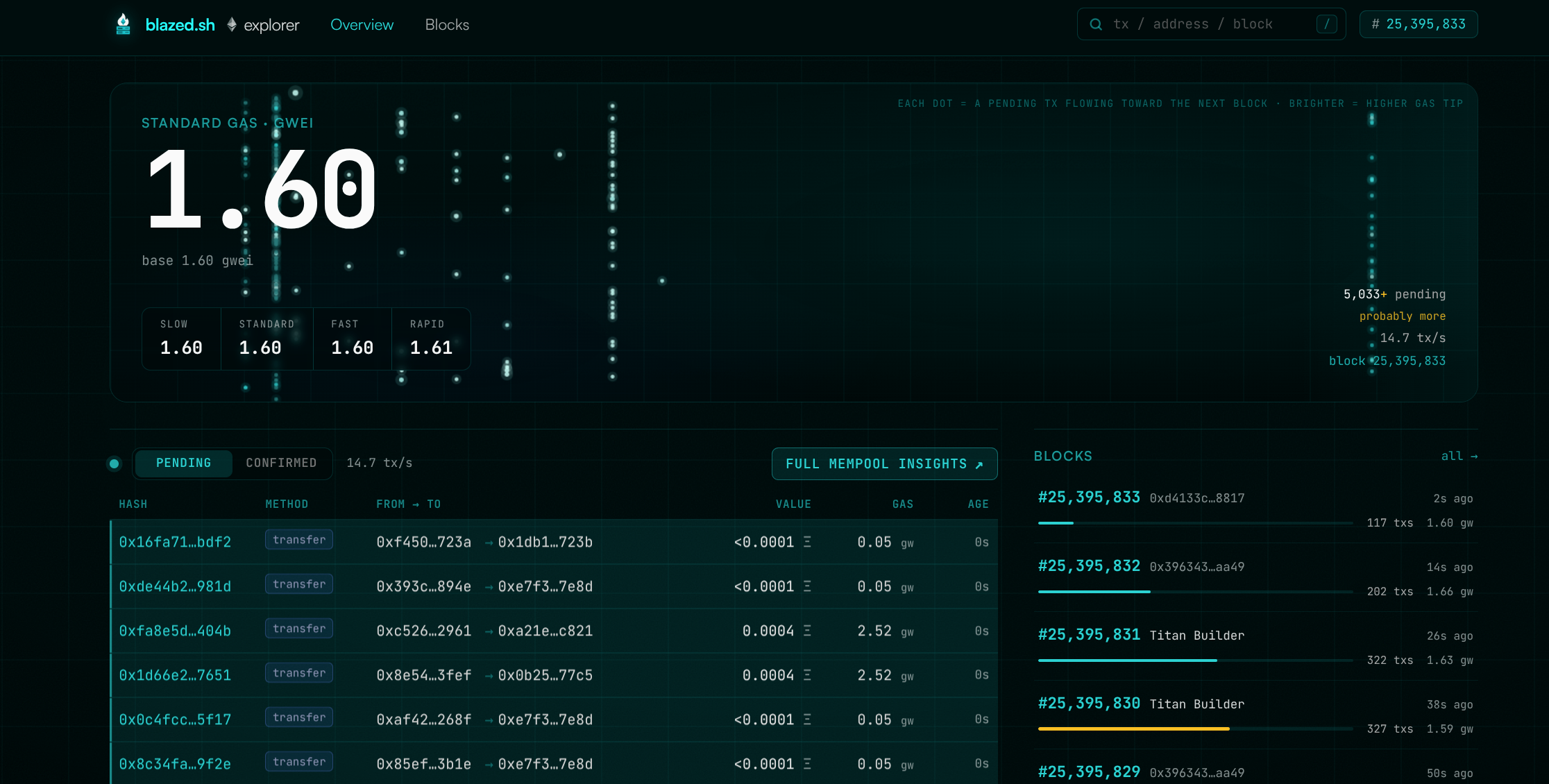Switch to the CONFIRMED transactions tab
Image resolution: width=1549 pixels, height=784 pixels.
pos(281,463)
